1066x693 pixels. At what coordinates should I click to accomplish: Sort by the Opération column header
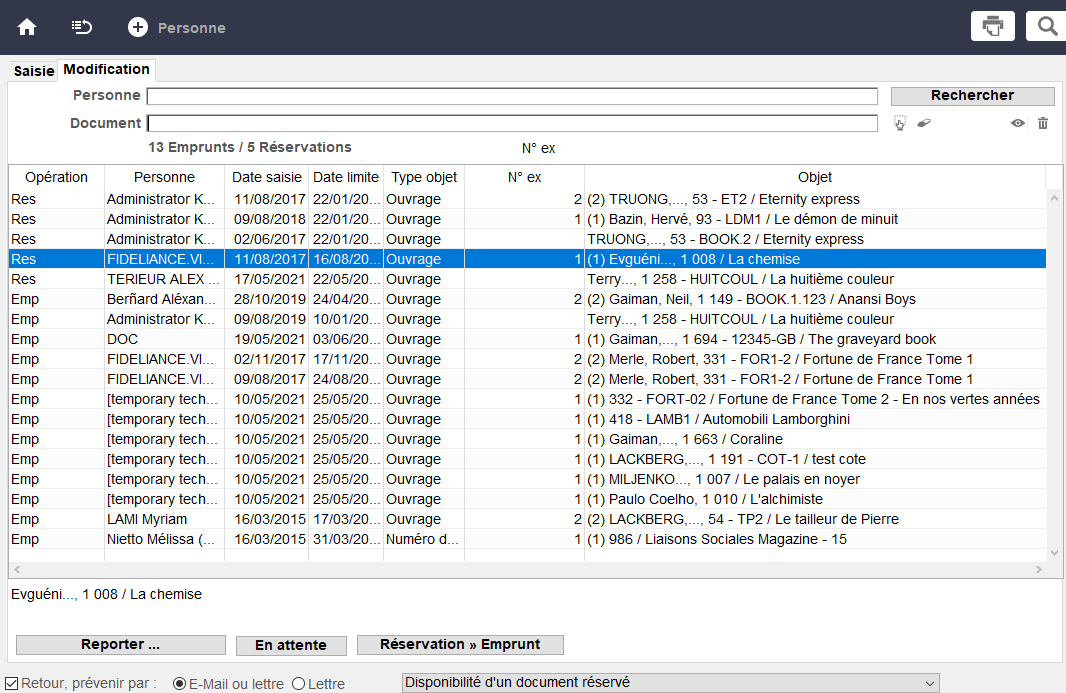click(56, 178)
